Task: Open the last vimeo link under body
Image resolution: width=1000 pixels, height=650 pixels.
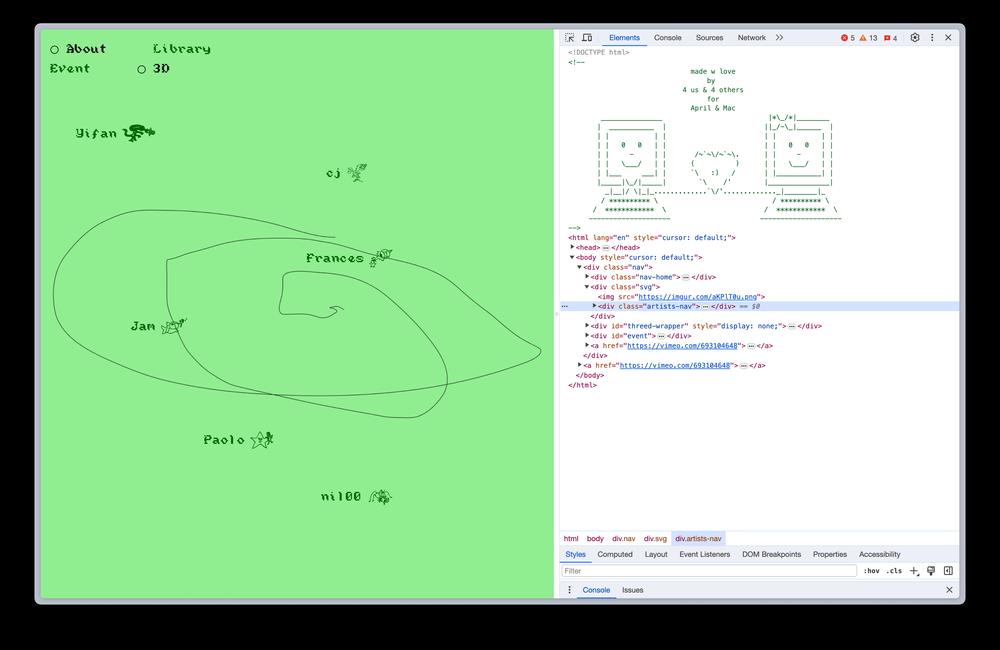Action: [x=675, y=366]
